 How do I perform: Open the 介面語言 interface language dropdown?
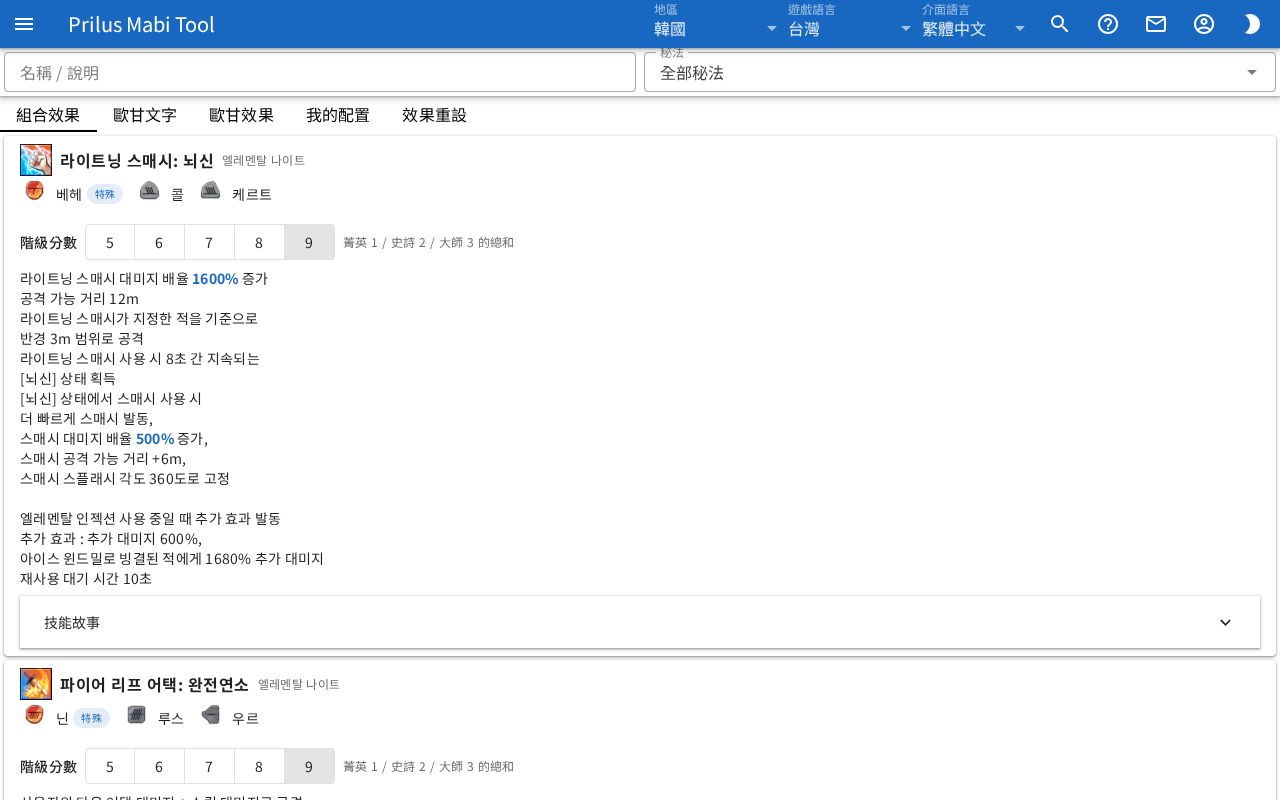click(974, 24)
